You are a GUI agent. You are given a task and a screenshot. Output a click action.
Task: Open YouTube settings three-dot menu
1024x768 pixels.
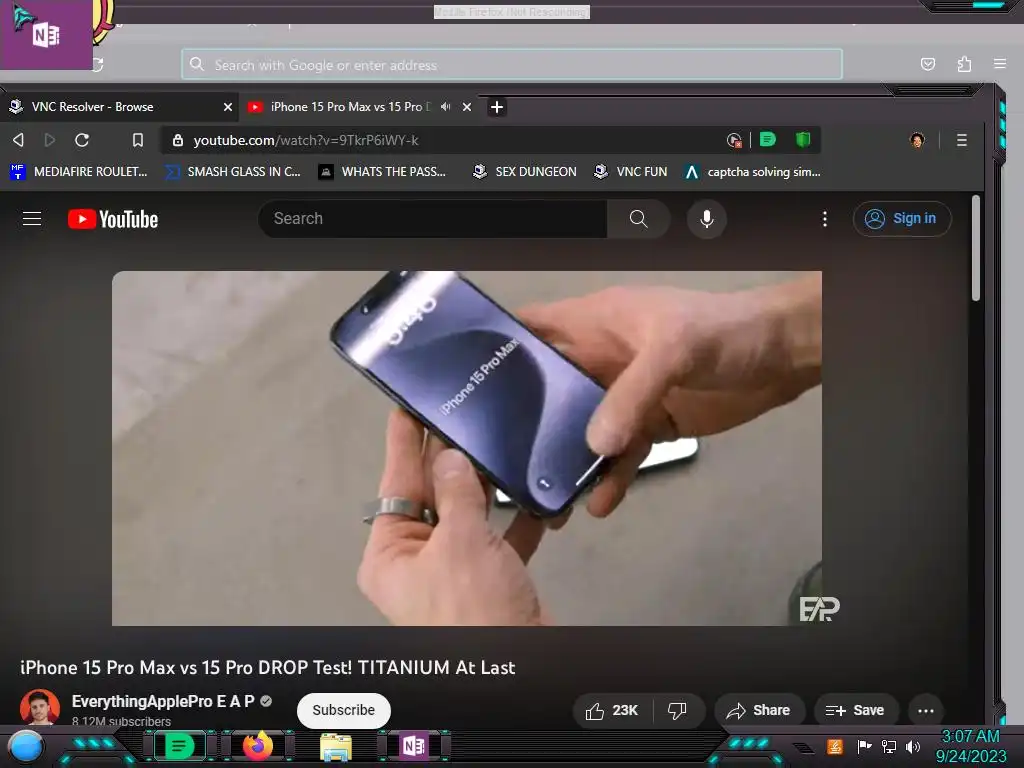(825, 219)
